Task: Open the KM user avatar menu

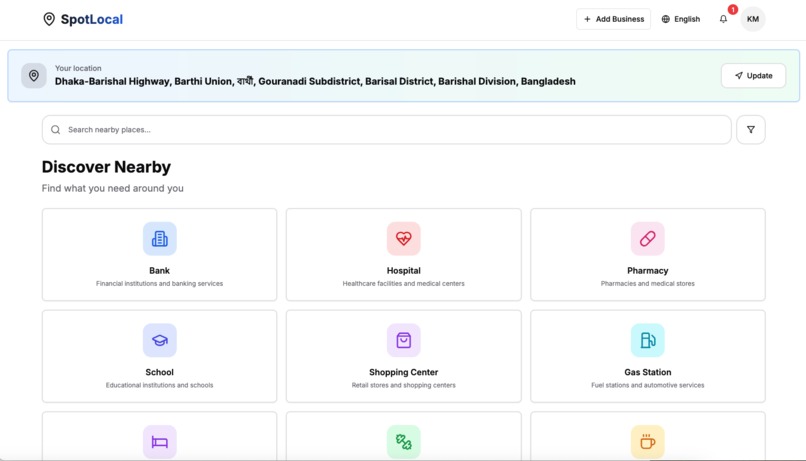Action: pos(753,19)
